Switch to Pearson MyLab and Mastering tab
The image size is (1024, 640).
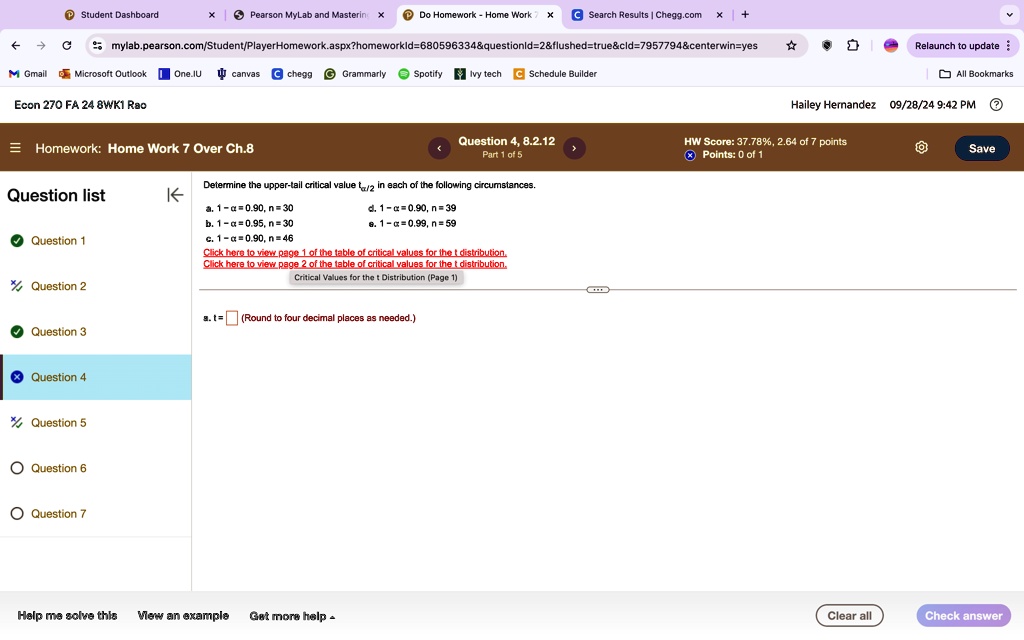coord(308,14)
